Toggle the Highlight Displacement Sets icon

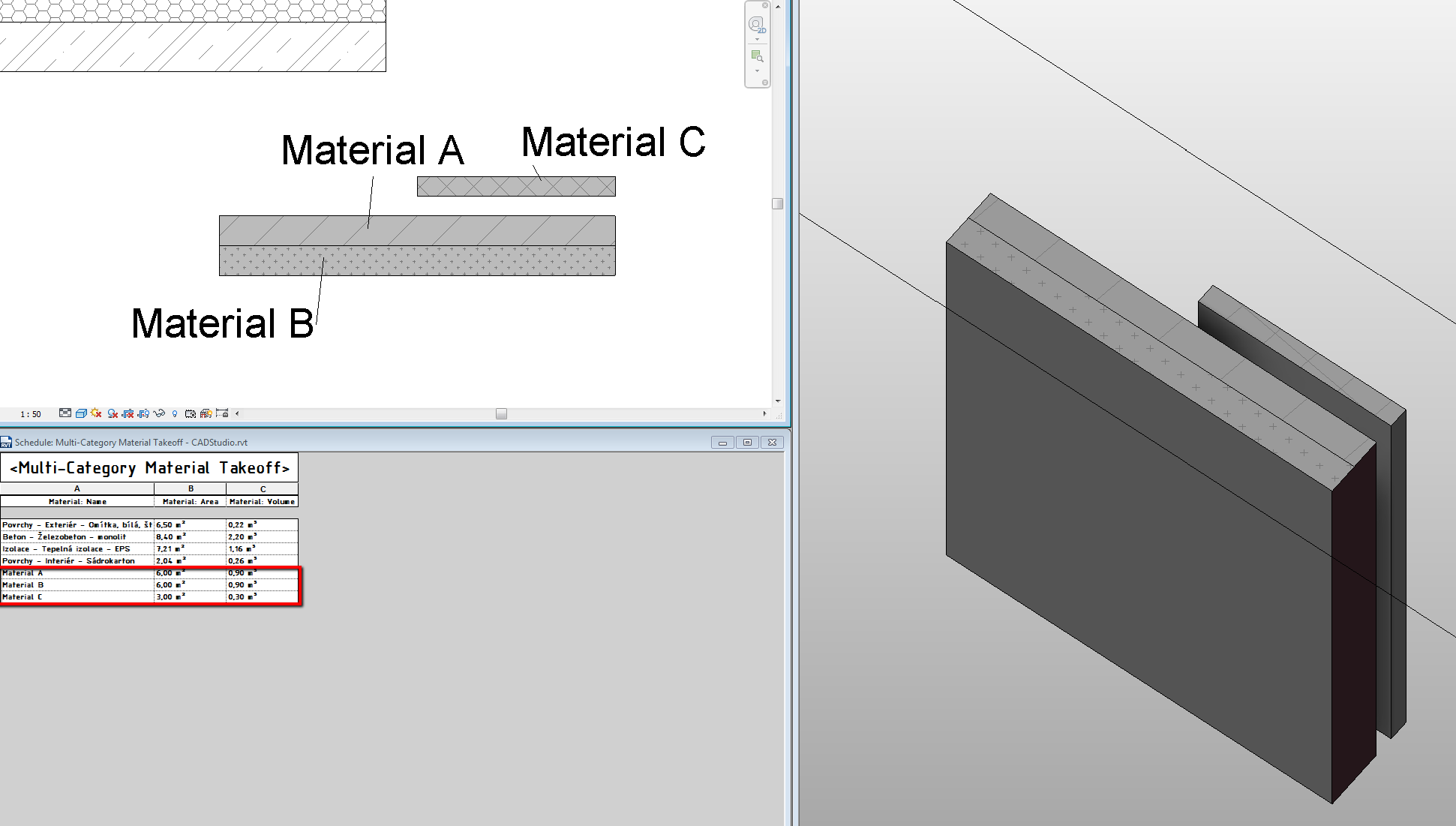[206, 413]
